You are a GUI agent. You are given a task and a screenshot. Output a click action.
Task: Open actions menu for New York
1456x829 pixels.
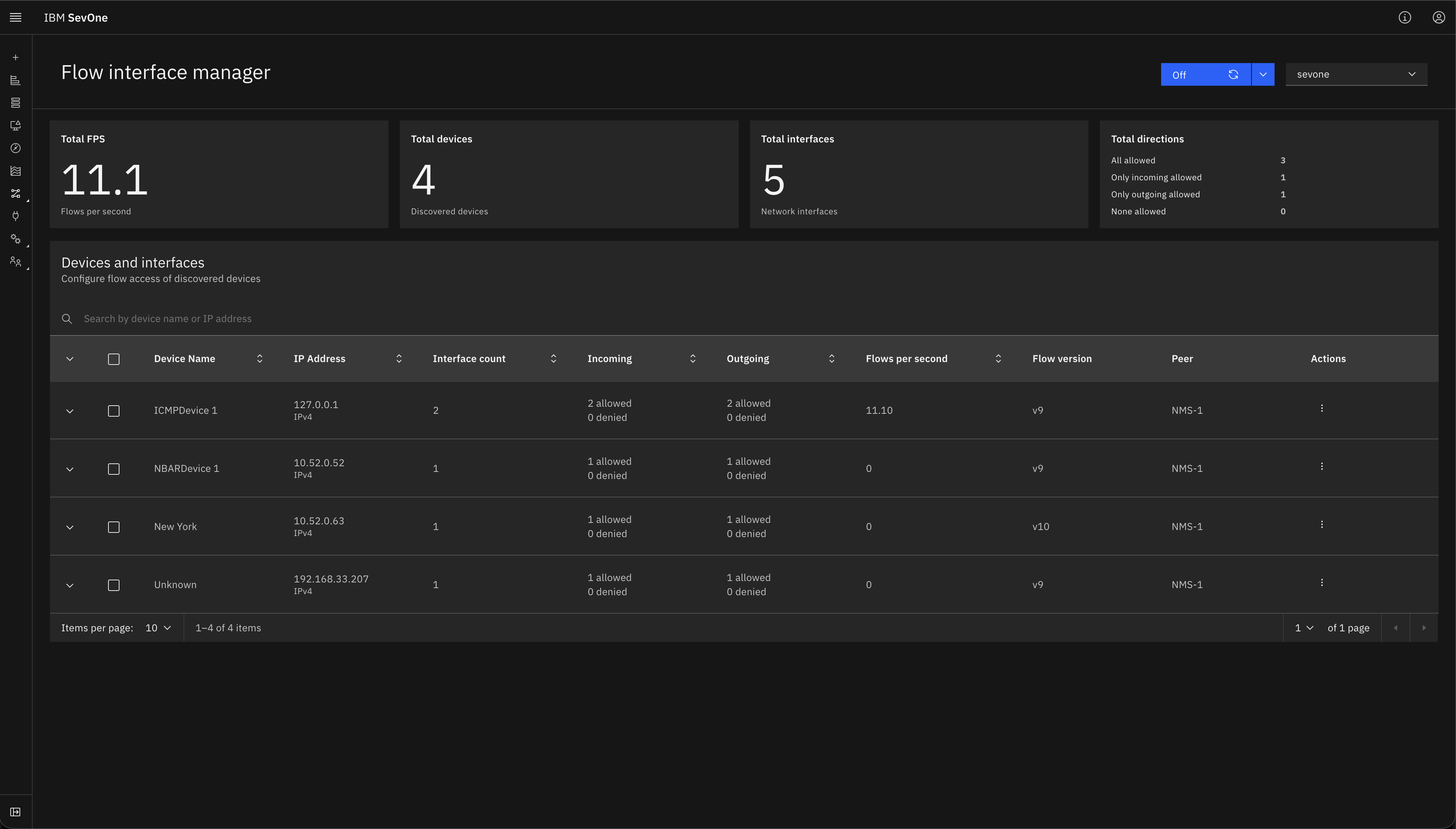tap(1322, 524)
